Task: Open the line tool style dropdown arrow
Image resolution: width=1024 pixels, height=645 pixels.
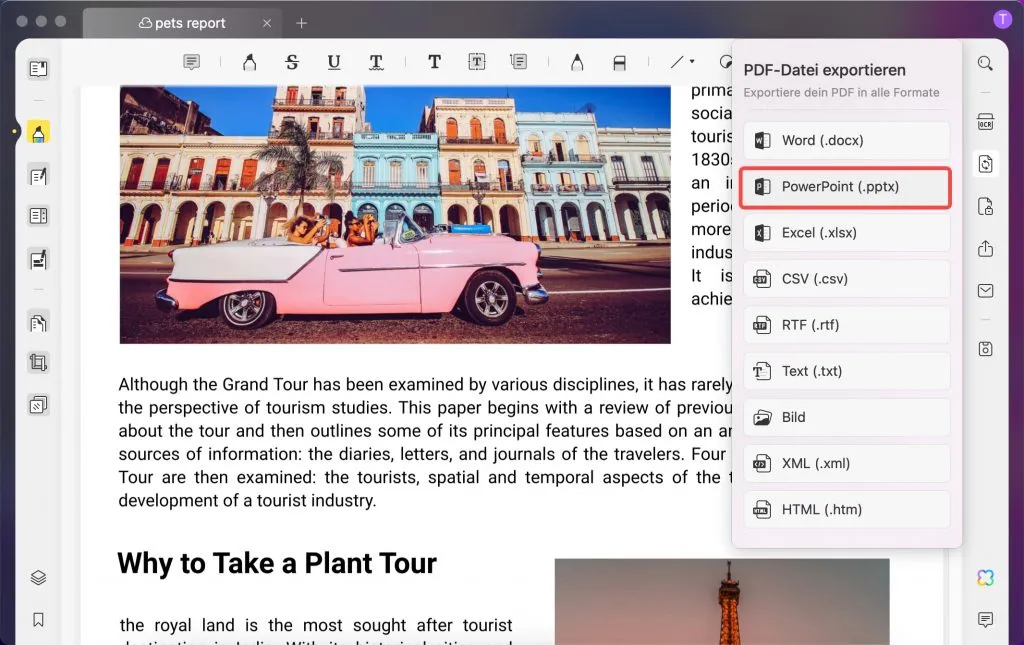Action: 690,60
